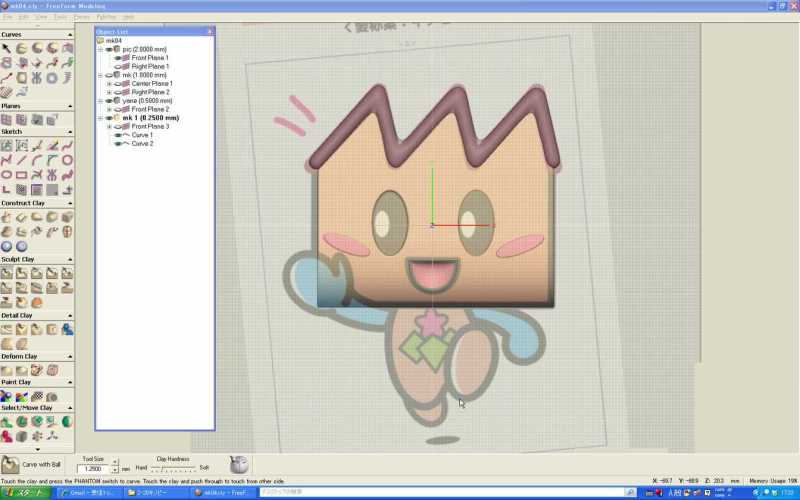
Task: Open the Tools menu
Action: tap(60, 17)
